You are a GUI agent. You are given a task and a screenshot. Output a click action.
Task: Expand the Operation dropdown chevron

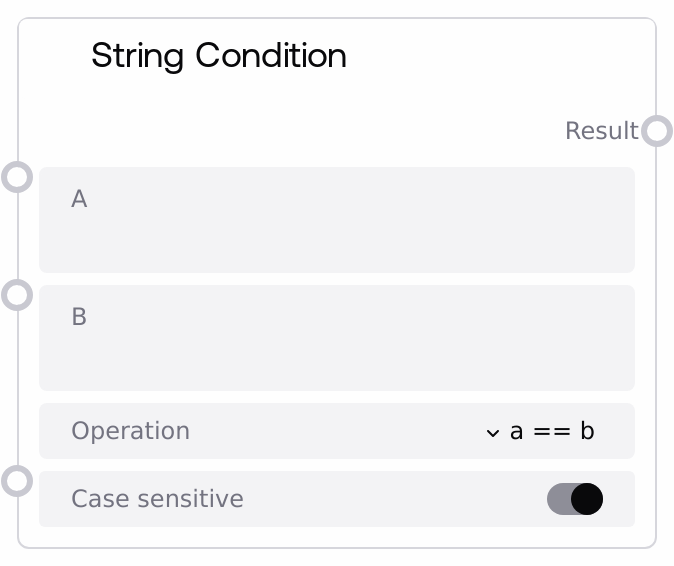coord(492,432)
